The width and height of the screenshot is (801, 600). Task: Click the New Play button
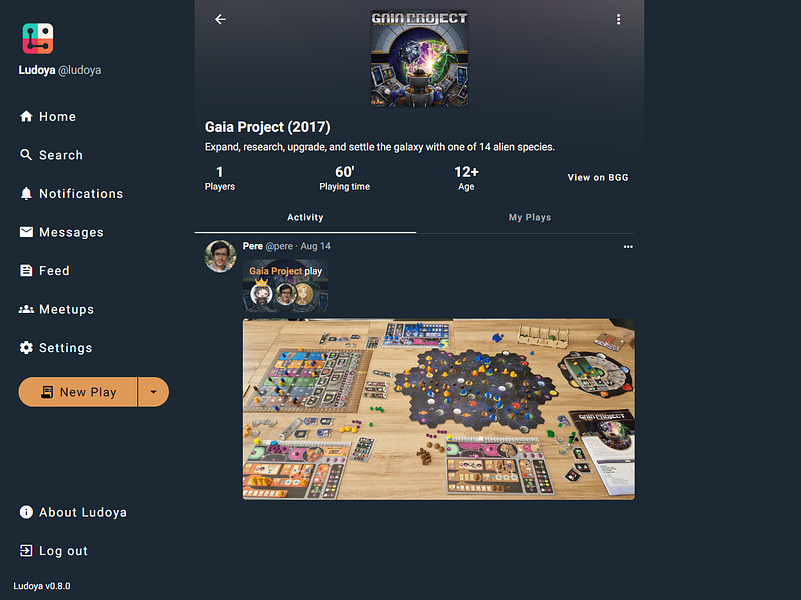(x=78, y=392)
